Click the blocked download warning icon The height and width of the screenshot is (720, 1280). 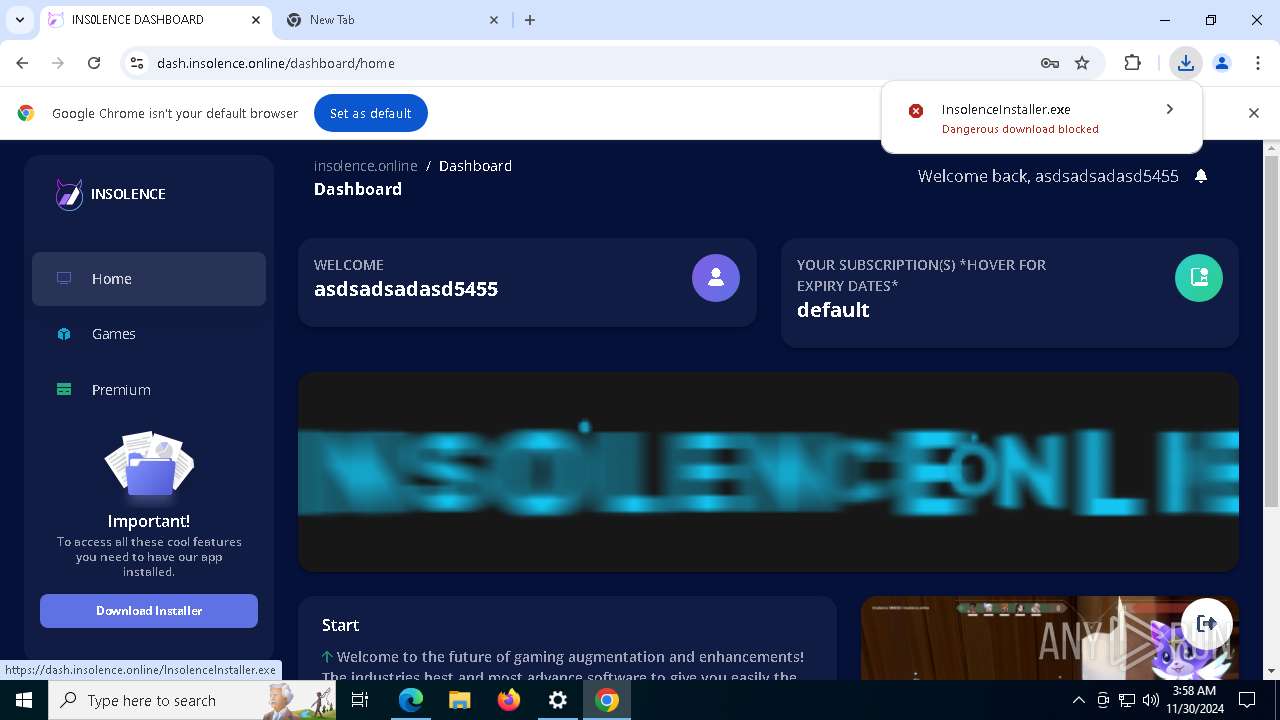pyautogui.click(x=916, y=110)
